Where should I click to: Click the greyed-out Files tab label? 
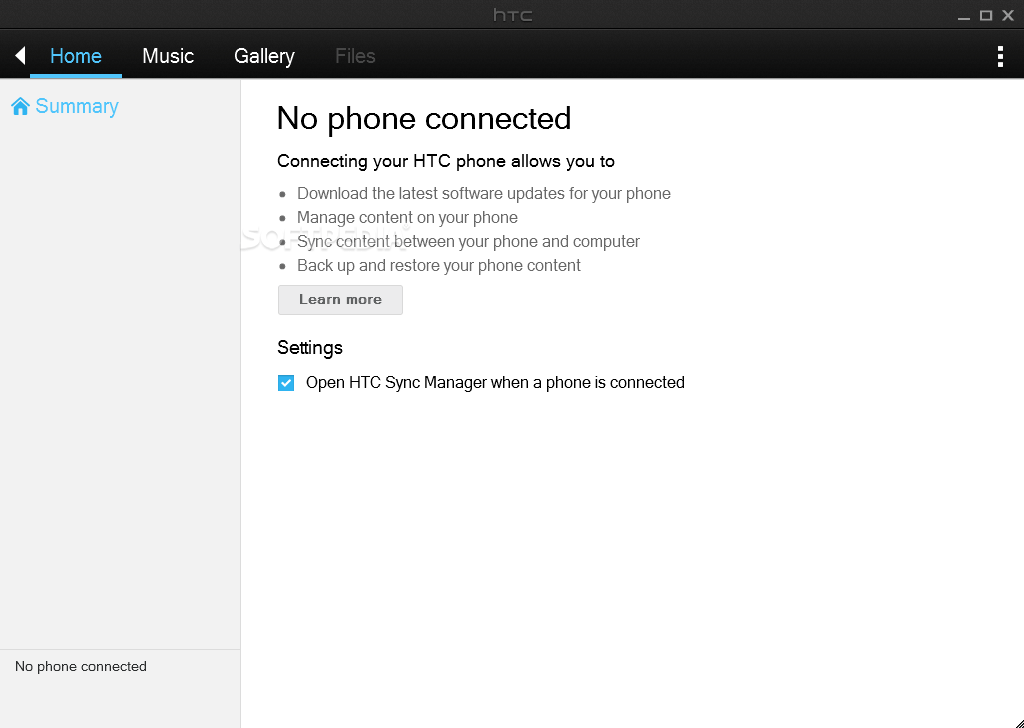click(355, 56)
